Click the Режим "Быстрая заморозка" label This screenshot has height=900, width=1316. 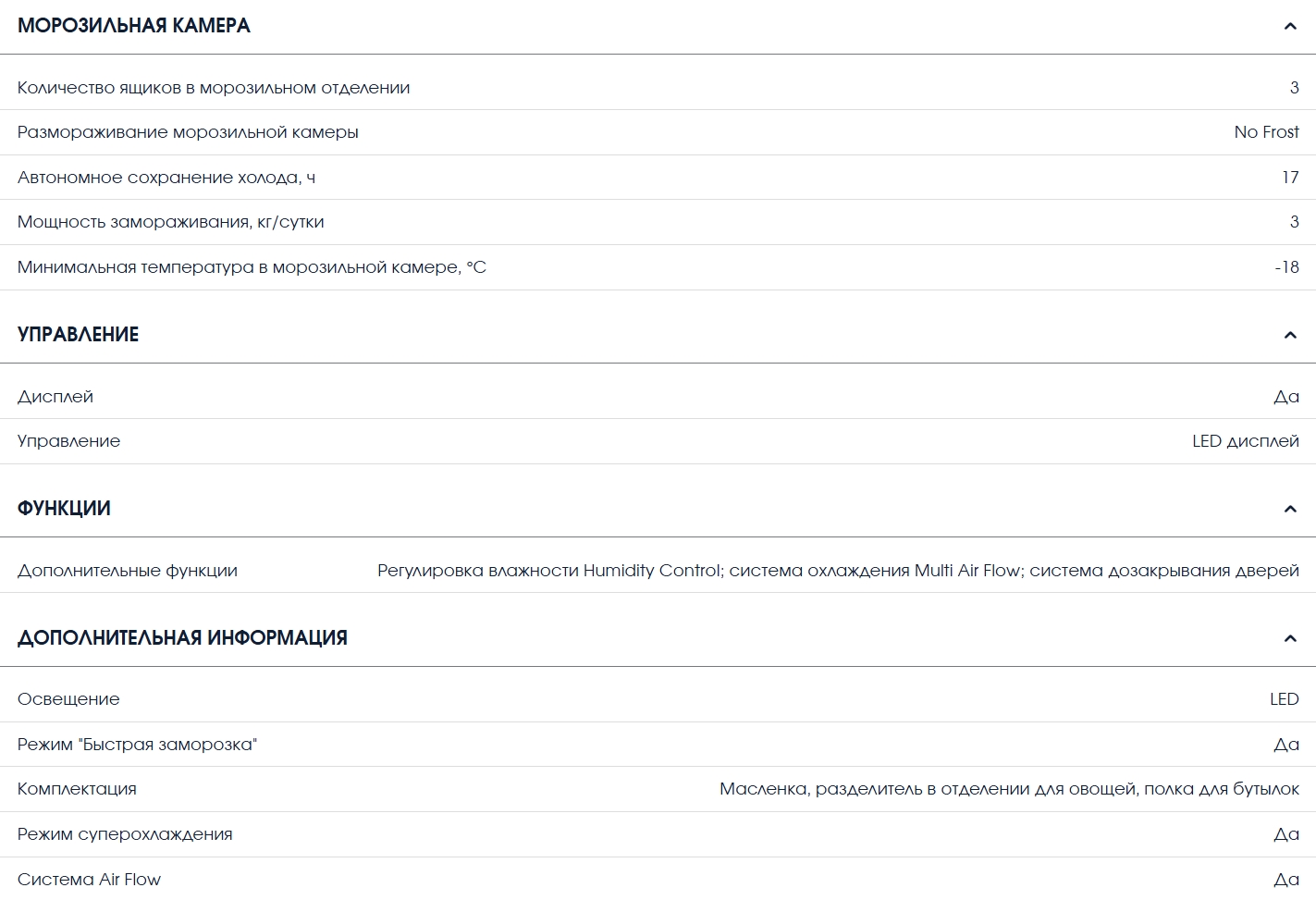click(137, 745)
